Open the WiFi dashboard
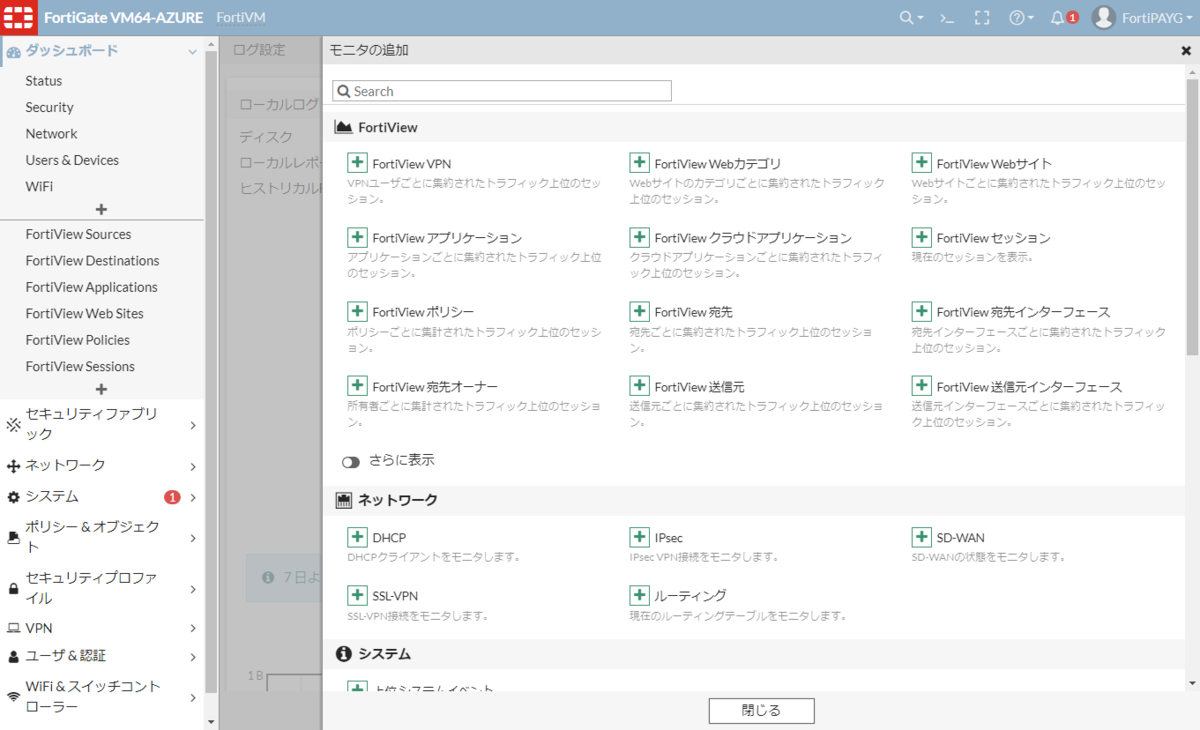The height and width of the screenshot is (730, 1200). [39, 187]
